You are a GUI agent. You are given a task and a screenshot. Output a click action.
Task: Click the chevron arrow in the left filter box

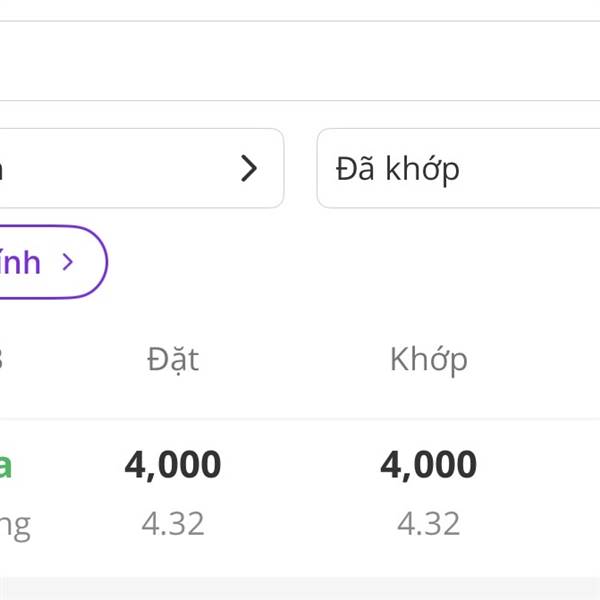(x=249, y=169)
